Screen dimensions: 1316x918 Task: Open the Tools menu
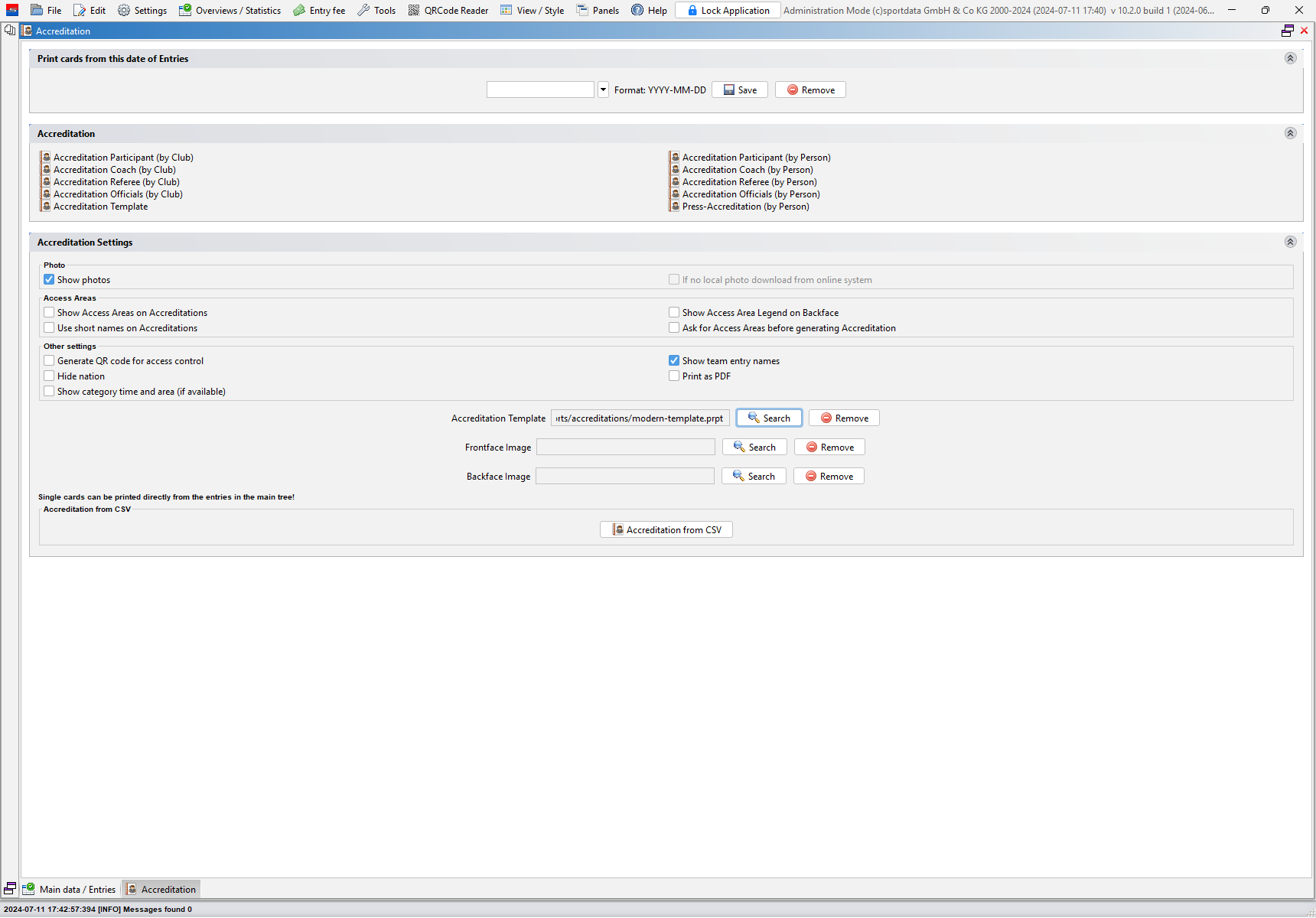(x=376, y=10)
